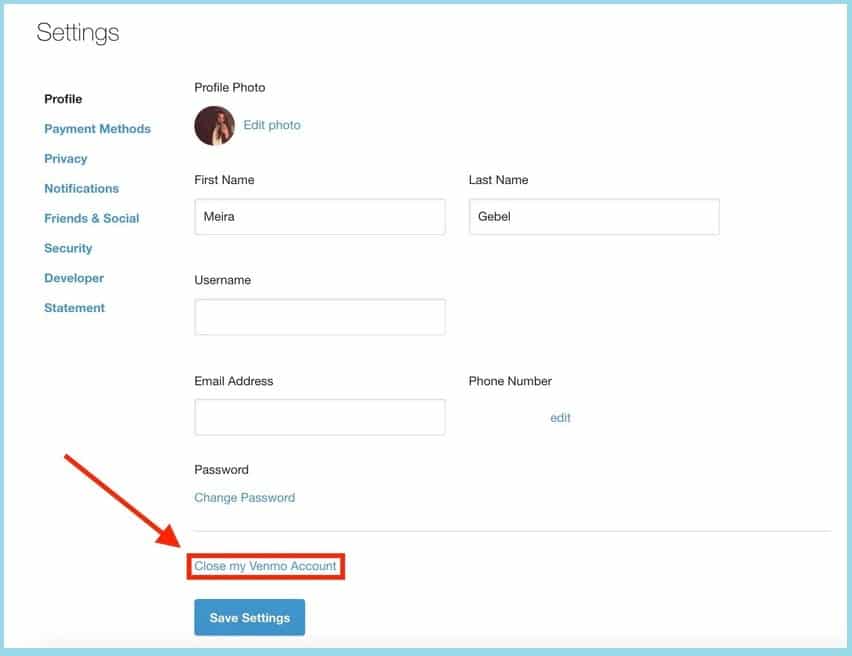852x656 pixels.
Task: Click the Phone Number label
Action: click(510, 381)
